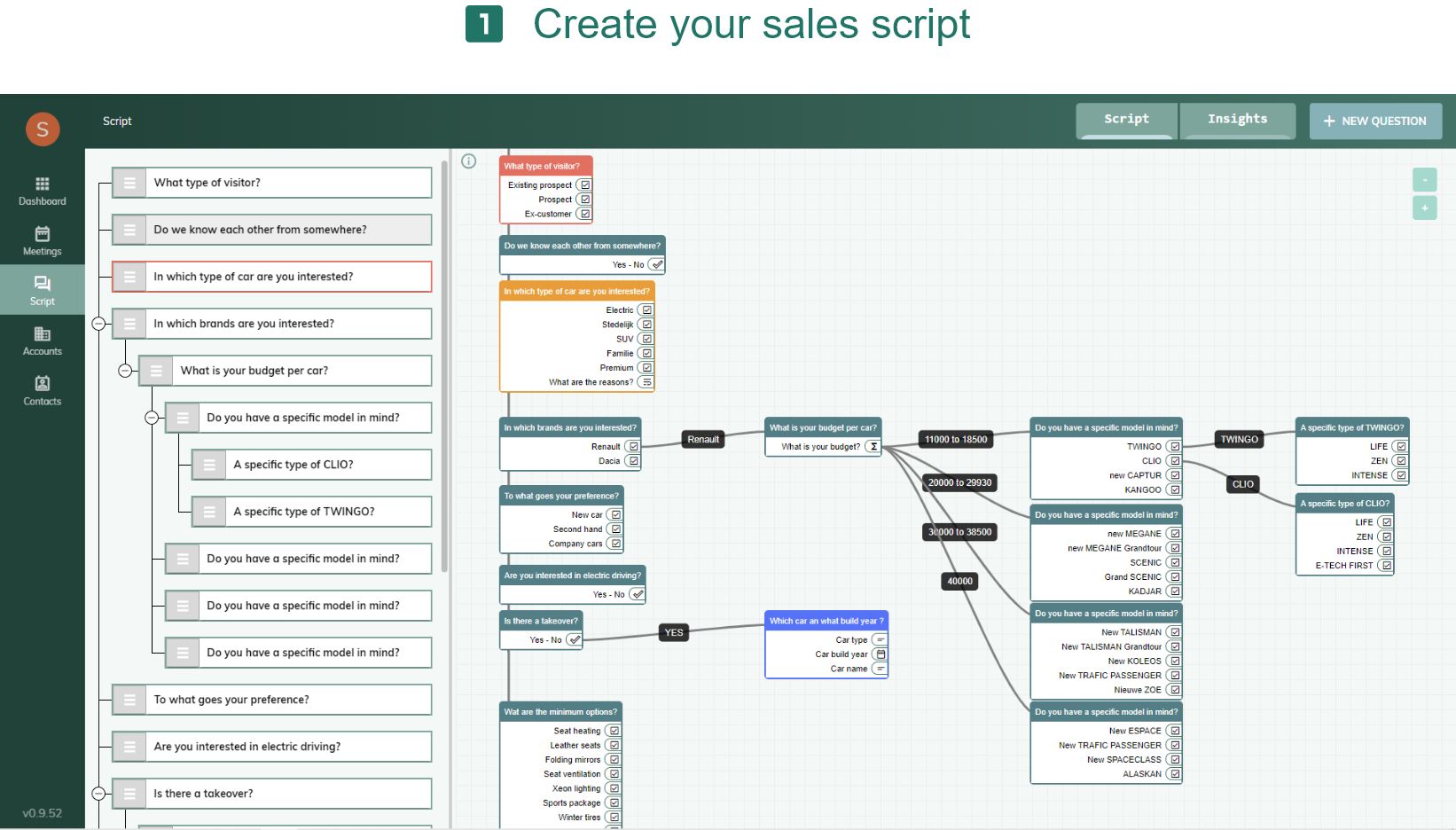This screenshot has height=830, width=1456.
Task: Click the info icon on the canvas
Action: point(469,161)
